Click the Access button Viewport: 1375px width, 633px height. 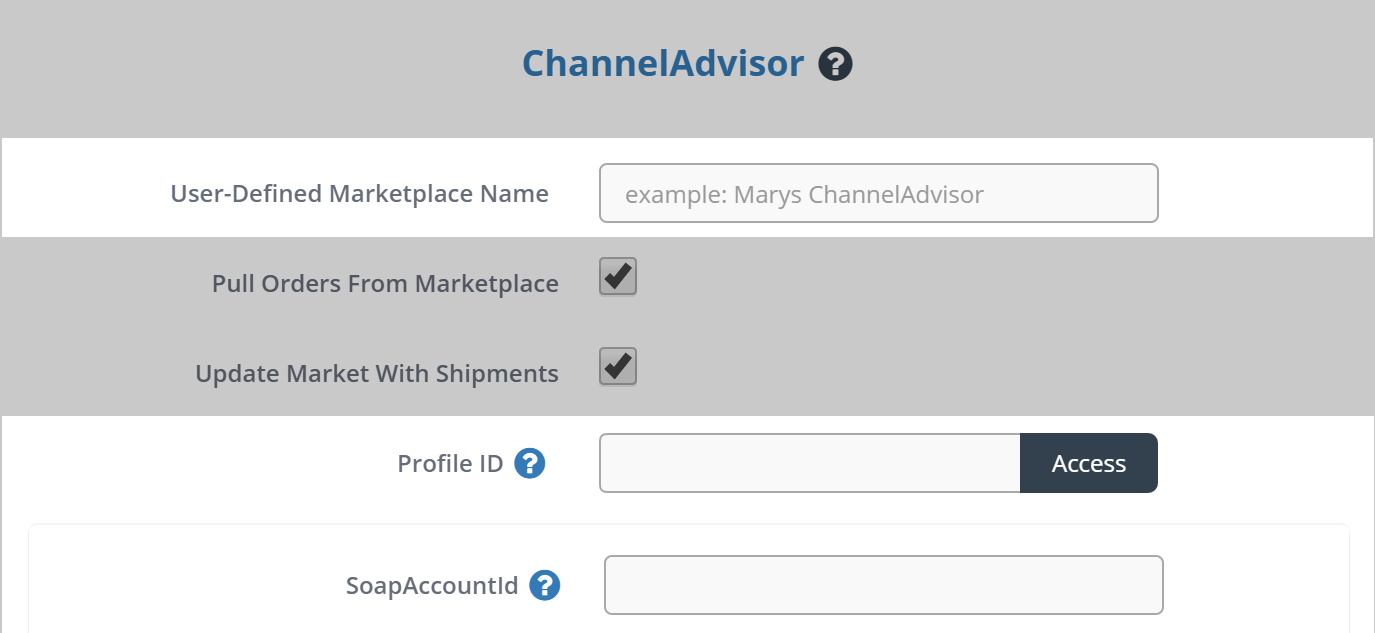click(x=1089, y=463)
